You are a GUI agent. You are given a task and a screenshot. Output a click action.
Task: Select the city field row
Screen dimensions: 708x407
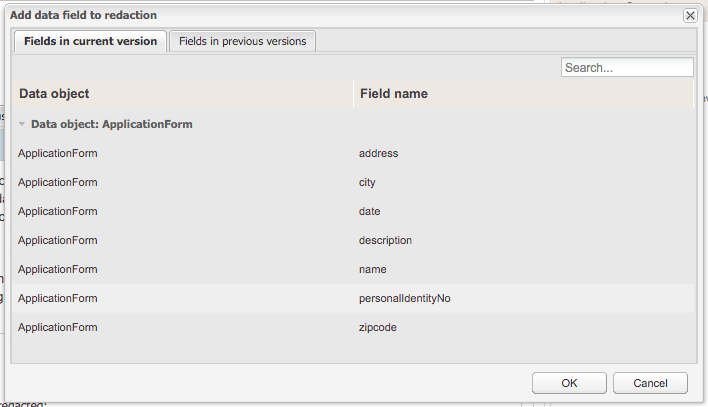(x=367, y=183)
